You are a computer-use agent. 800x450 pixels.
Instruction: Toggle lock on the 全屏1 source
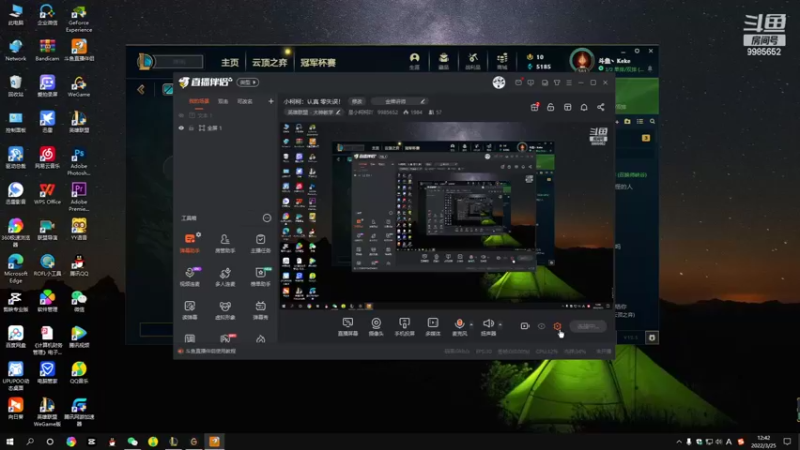tap(191, 128)
